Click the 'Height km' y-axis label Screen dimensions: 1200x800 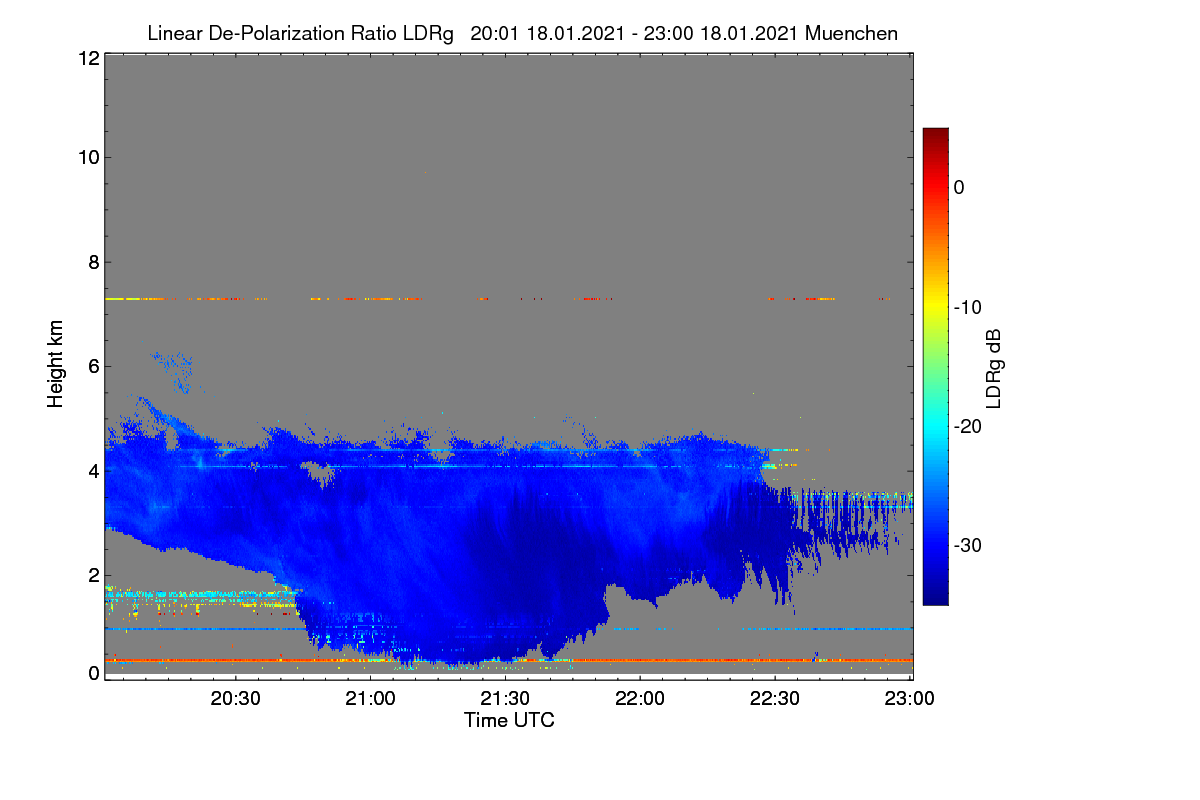(x=55, y=363)
